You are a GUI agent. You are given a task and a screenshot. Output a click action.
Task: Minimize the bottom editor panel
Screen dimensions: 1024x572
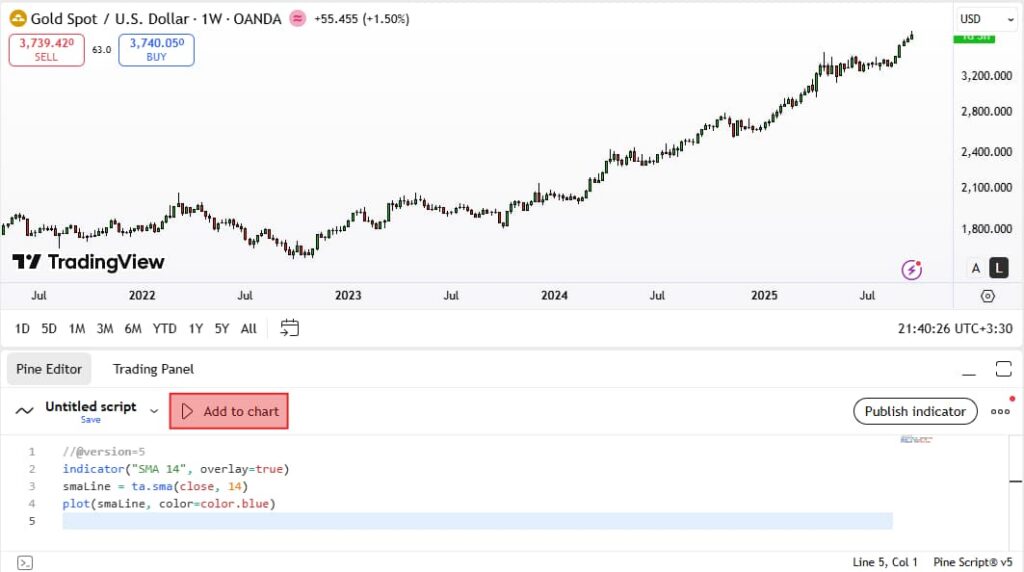click(968, 370)
